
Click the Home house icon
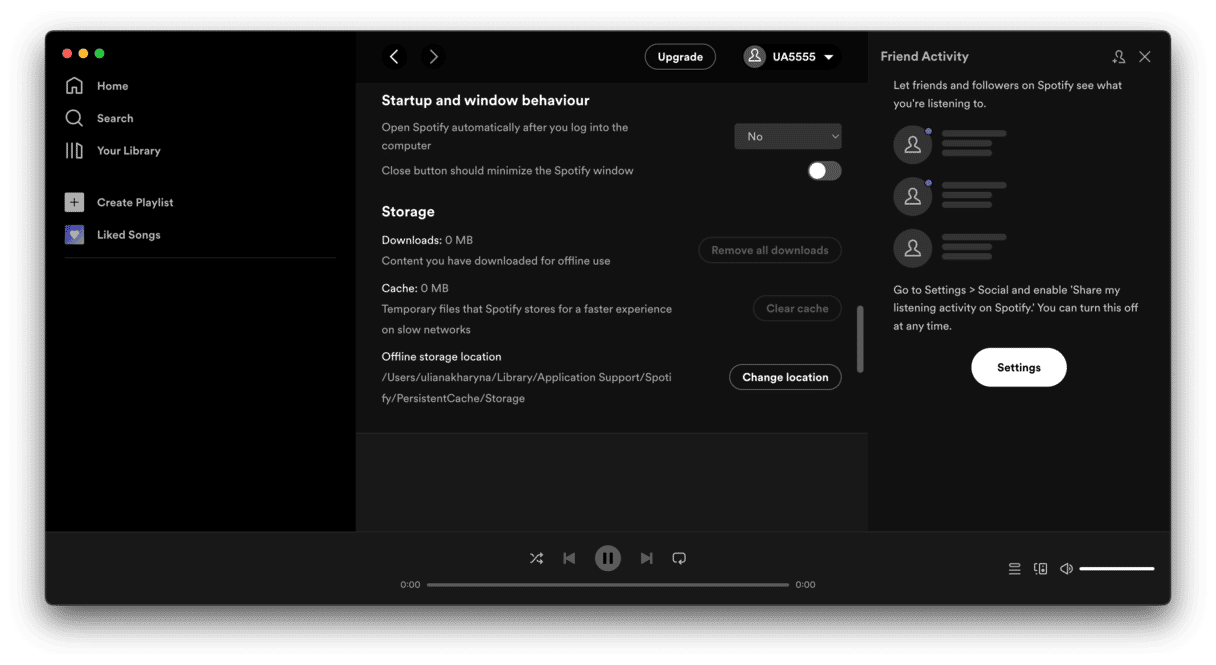click(x=74, y=86)
